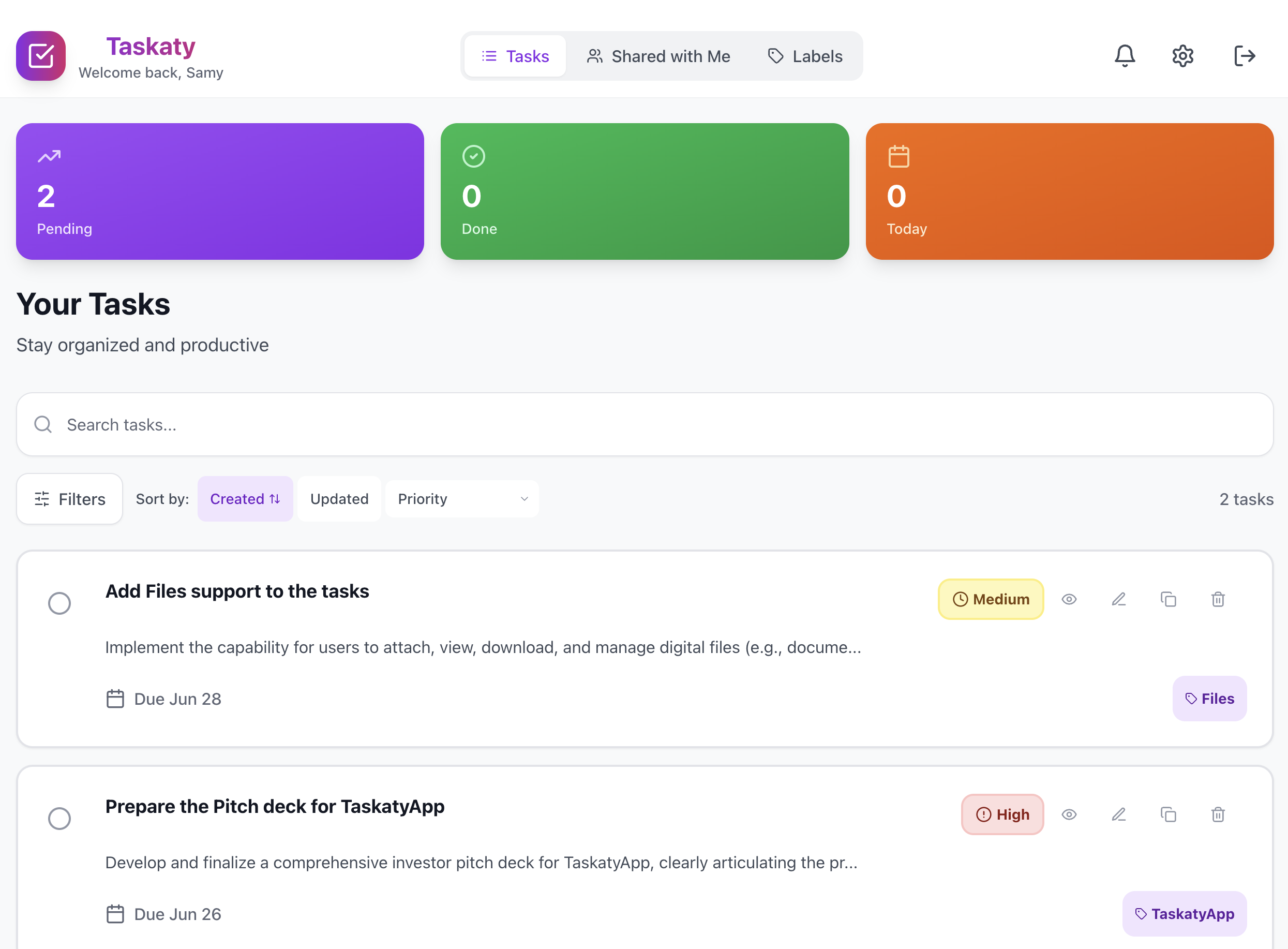
Task: Toggle Created sort order
Action: click(245, 499)
